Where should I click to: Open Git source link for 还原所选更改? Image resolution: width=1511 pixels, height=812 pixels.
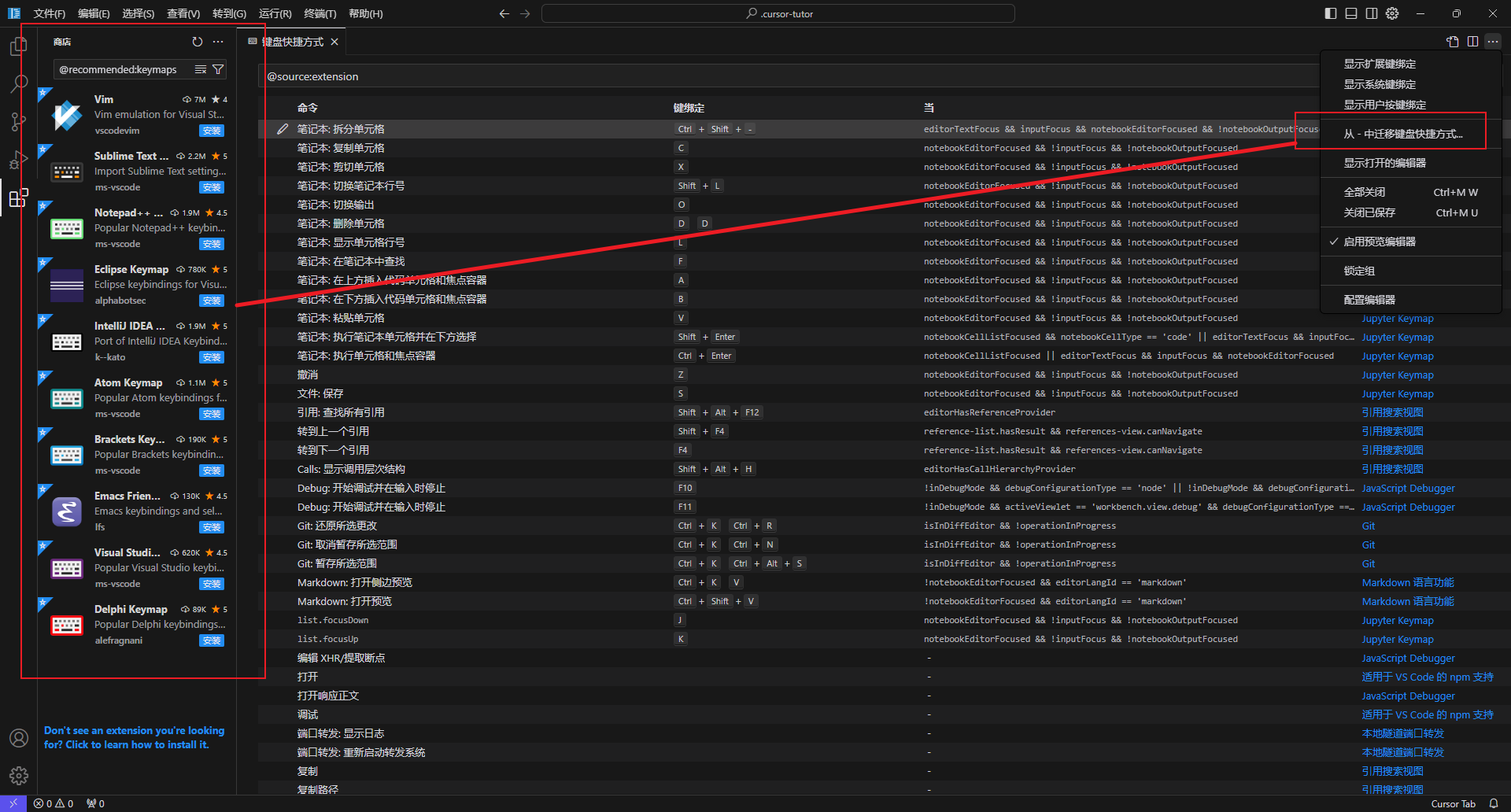(1369, 526)
